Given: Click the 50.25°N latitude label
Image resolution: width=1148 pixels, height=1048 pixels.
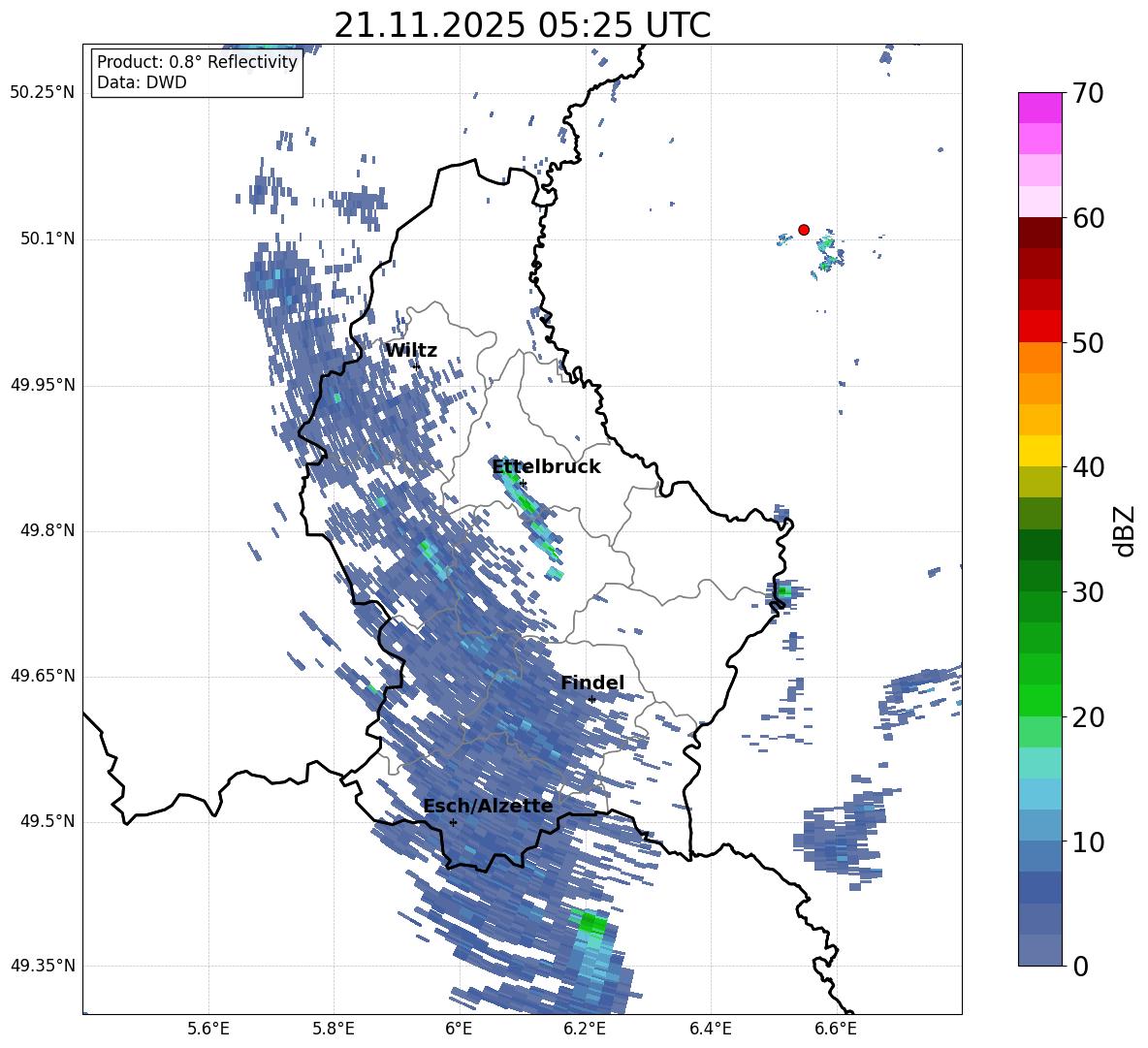Looking at the screenshot, I should tap(43, 93).
